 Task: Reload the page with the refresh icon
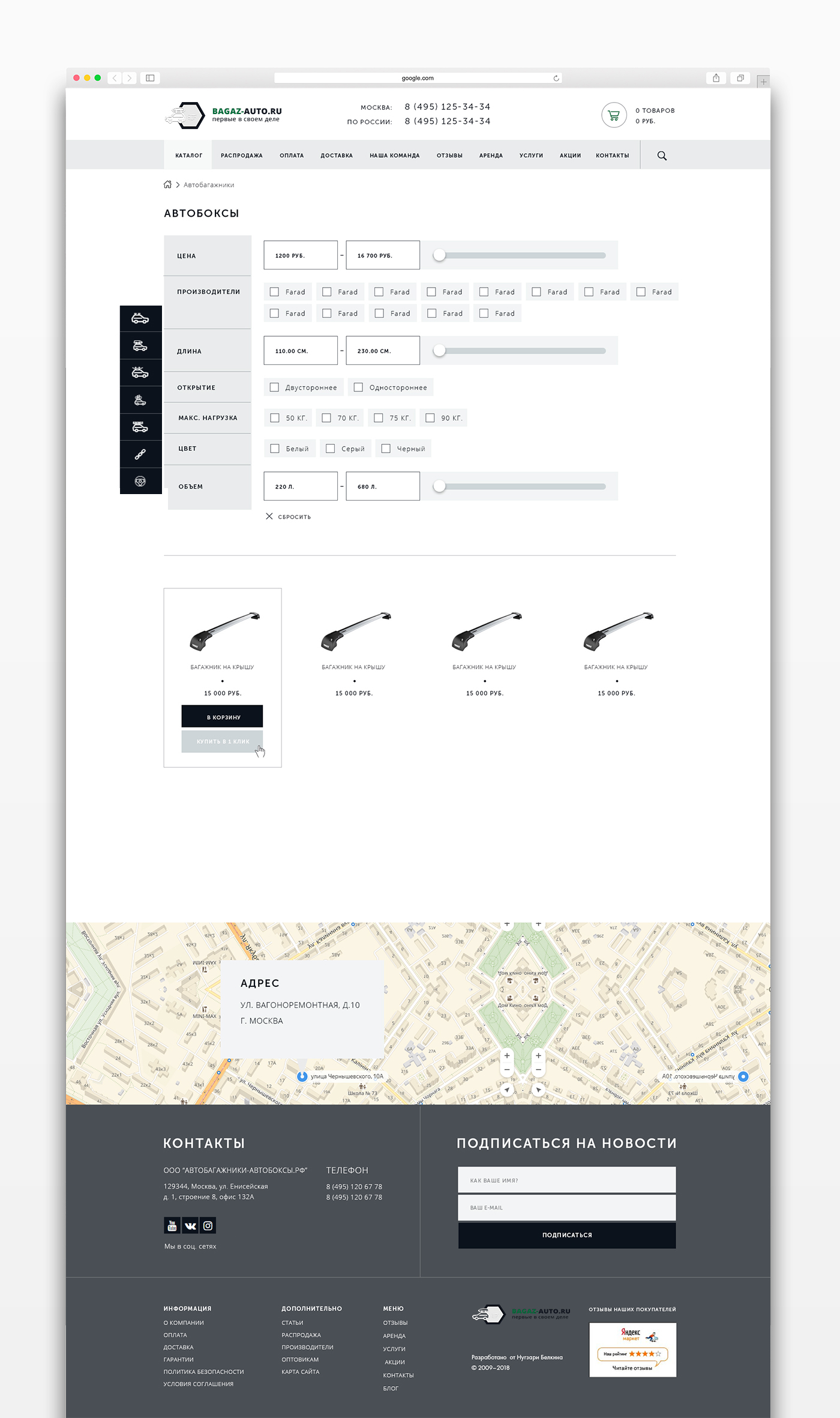556,78
